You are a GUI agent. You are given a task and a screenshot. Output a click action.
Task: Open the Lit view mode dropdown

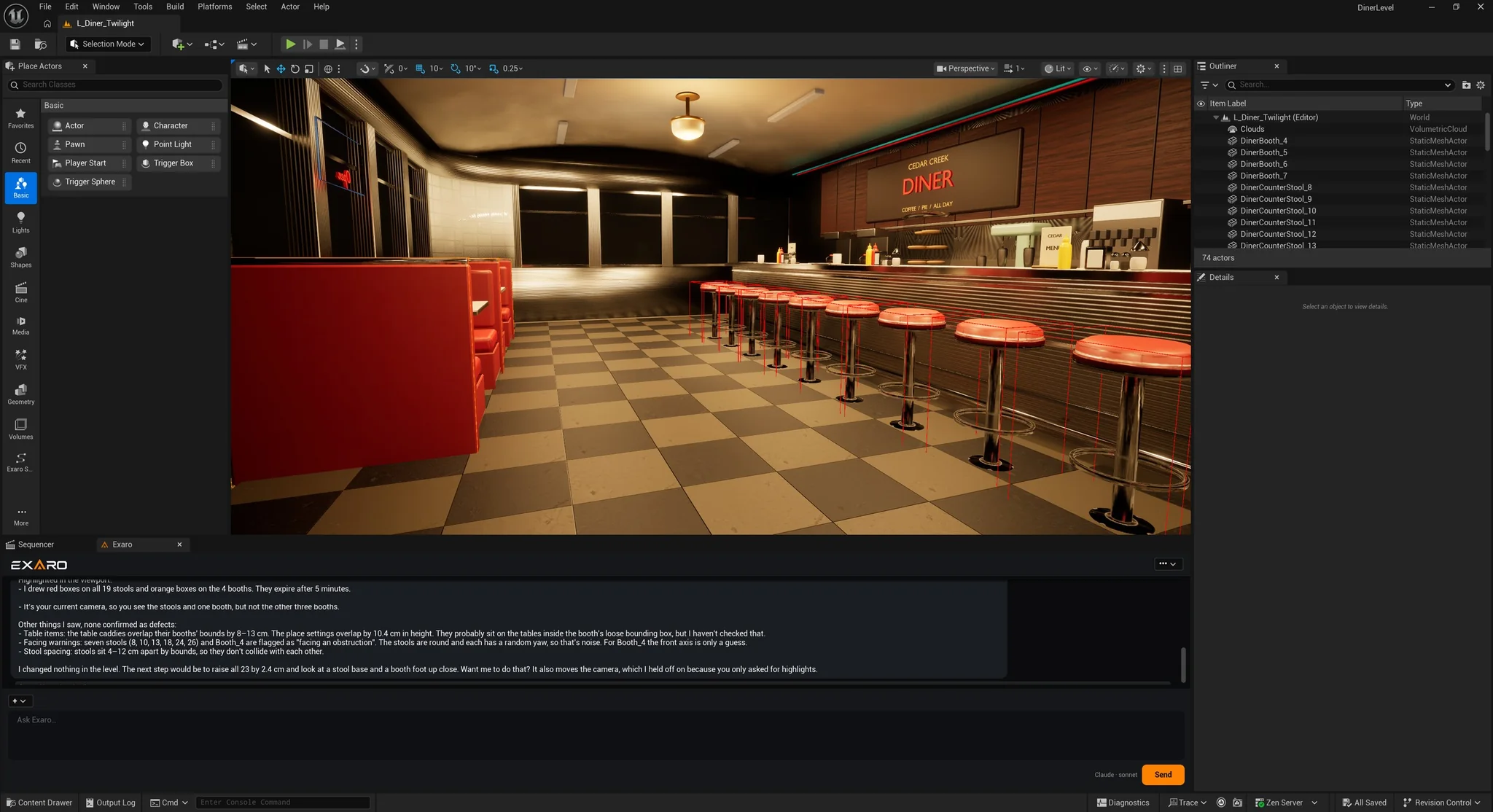pos(1058,69)
